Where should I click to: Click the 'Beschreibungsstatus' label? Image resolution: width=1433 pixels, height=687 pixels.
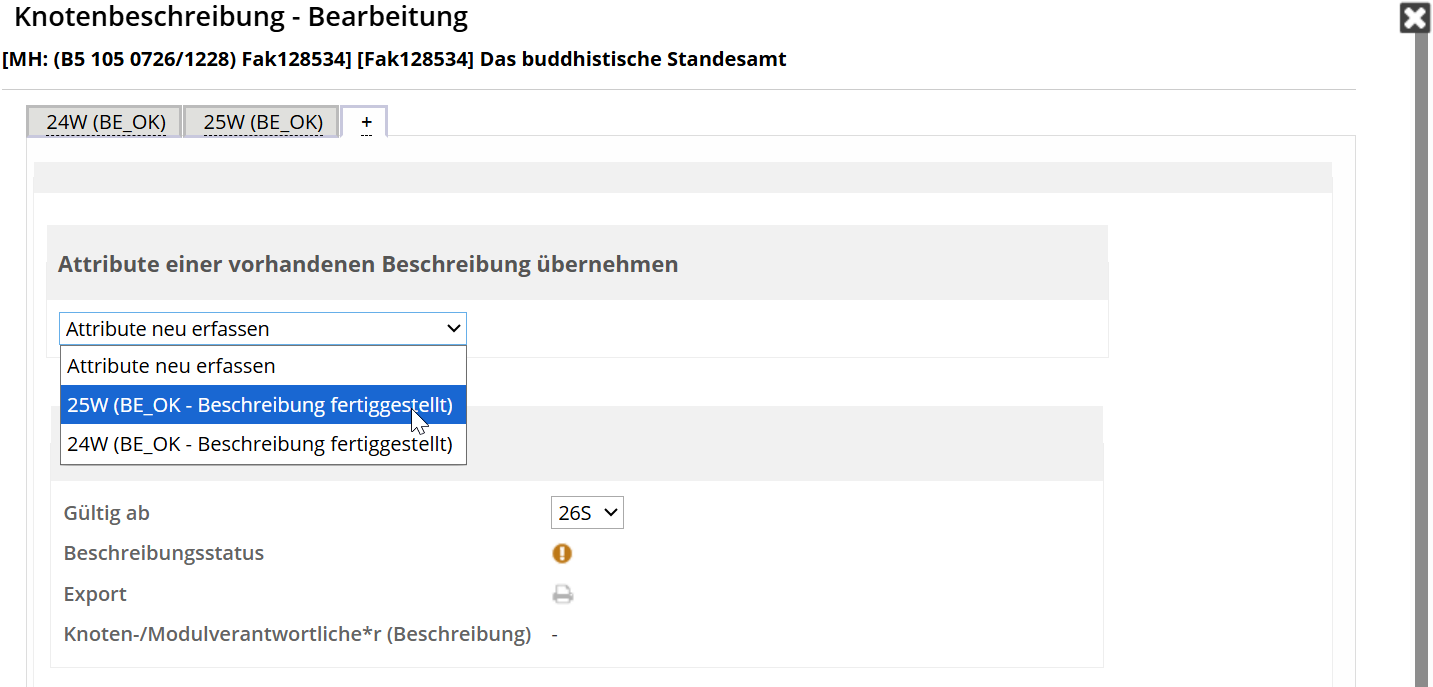[x=164, y=553]
